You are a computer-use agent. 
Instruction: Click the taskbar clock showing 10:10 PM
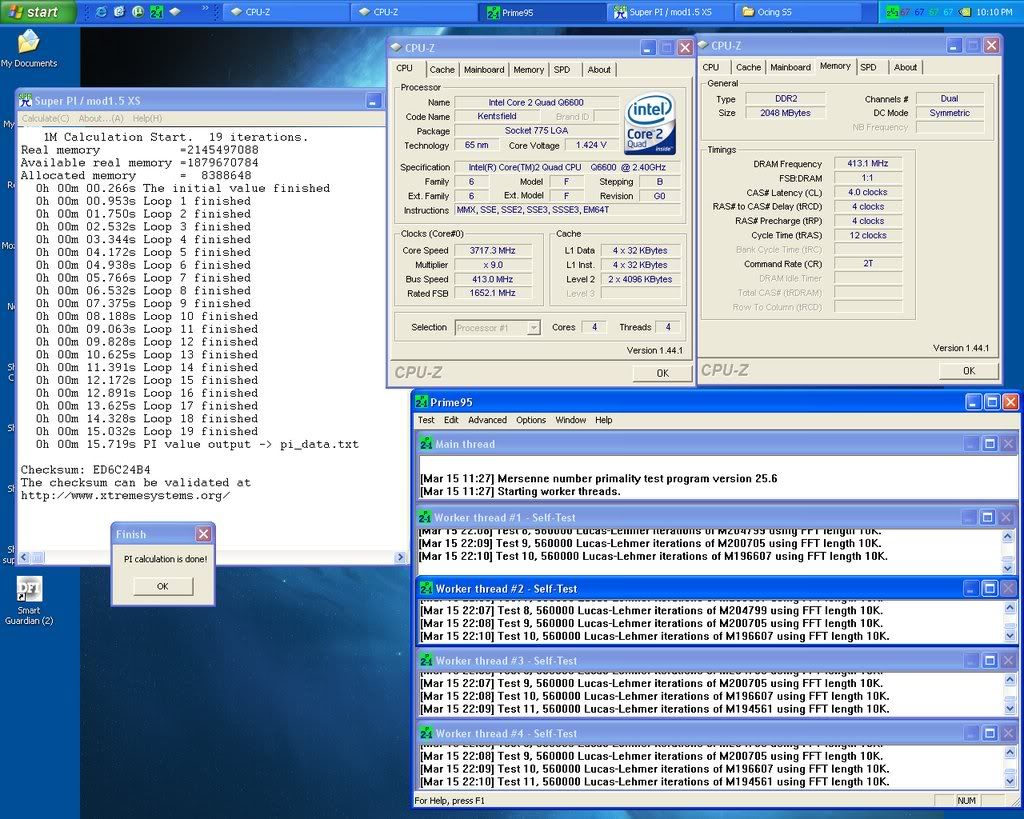coord(994,12)
